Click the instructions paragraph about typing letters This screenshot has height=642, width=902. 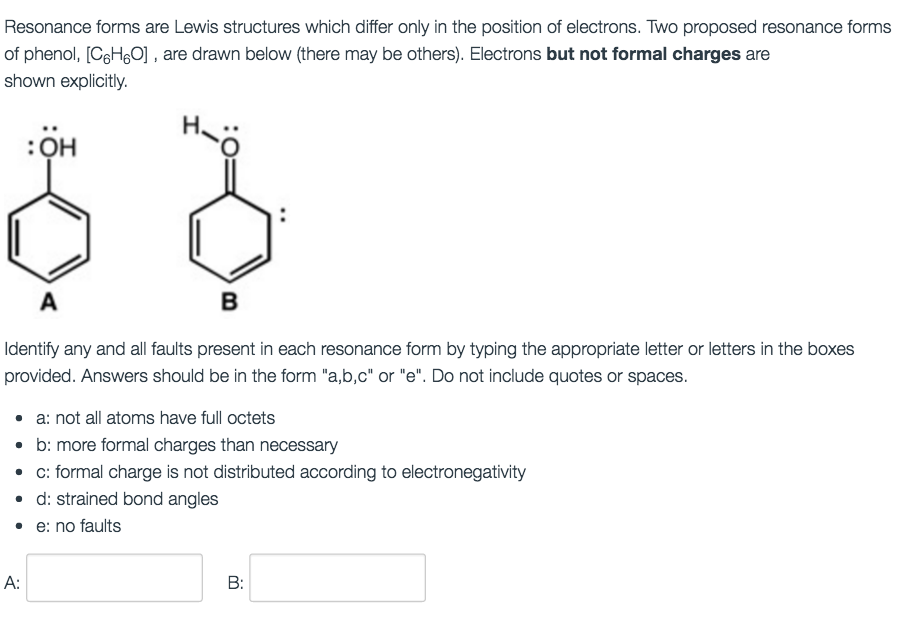point(428,360)
